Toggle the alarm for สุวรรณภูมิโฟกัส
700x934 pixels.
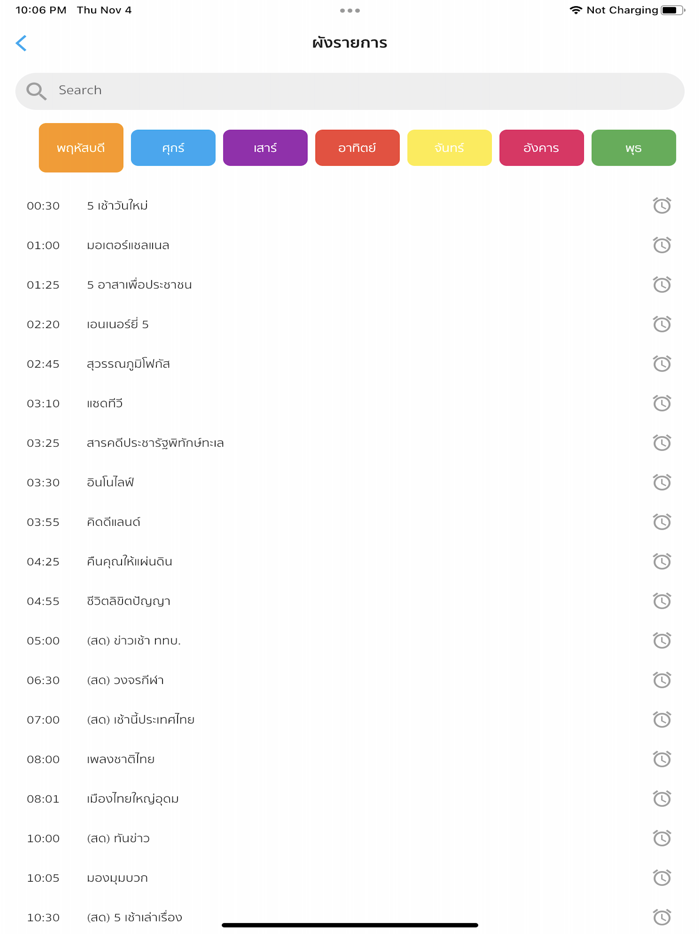[x=662, y=363]
